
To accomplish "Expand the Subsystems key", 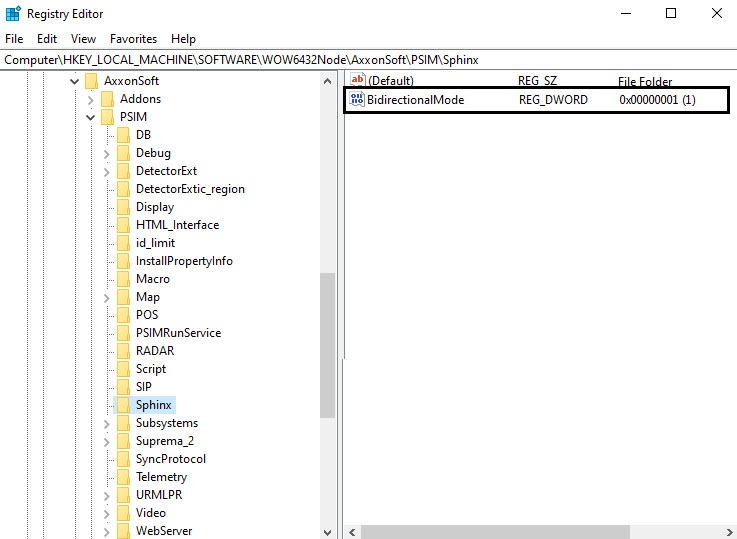I will click(107, 424).
